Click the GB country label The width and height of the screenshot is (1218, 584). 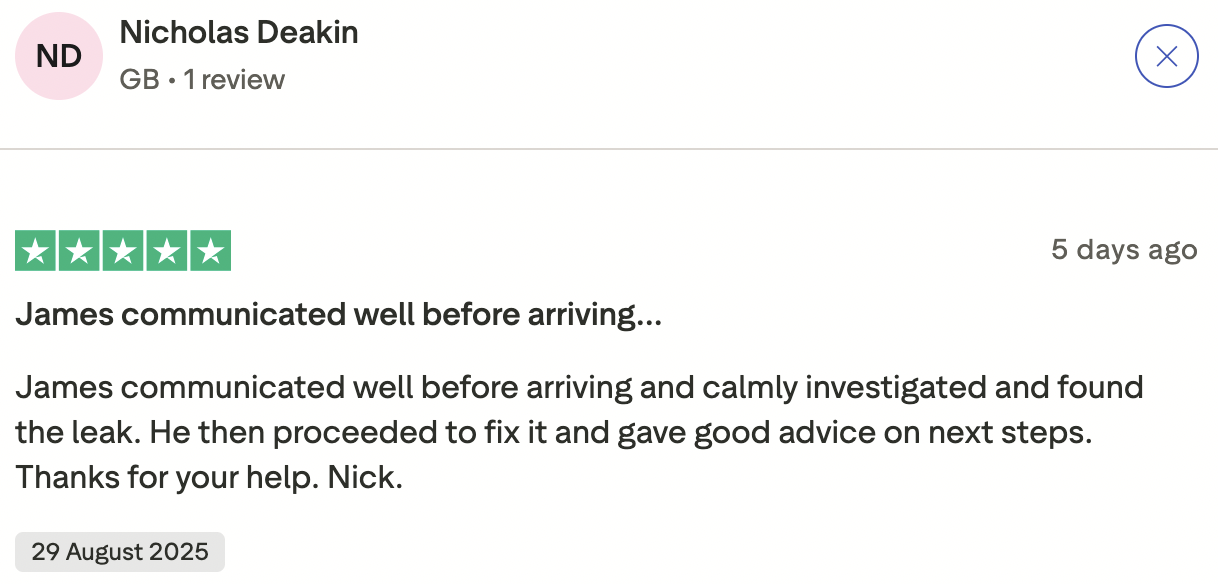tap(139, 80)
